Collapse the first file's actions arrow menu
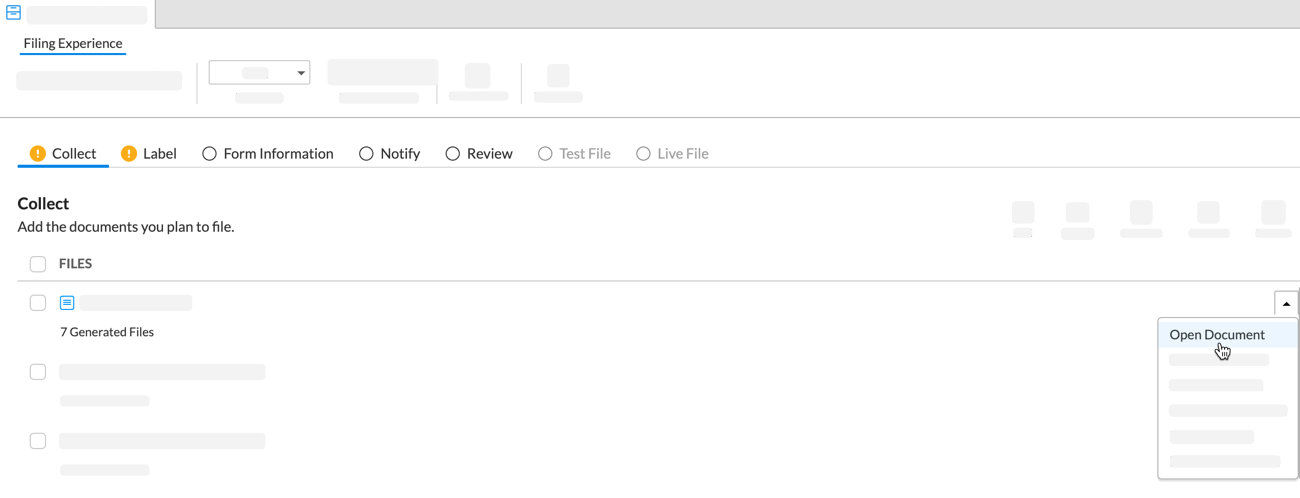The width and height of the screenshot is (1300, 498). tap(1286, 303)
